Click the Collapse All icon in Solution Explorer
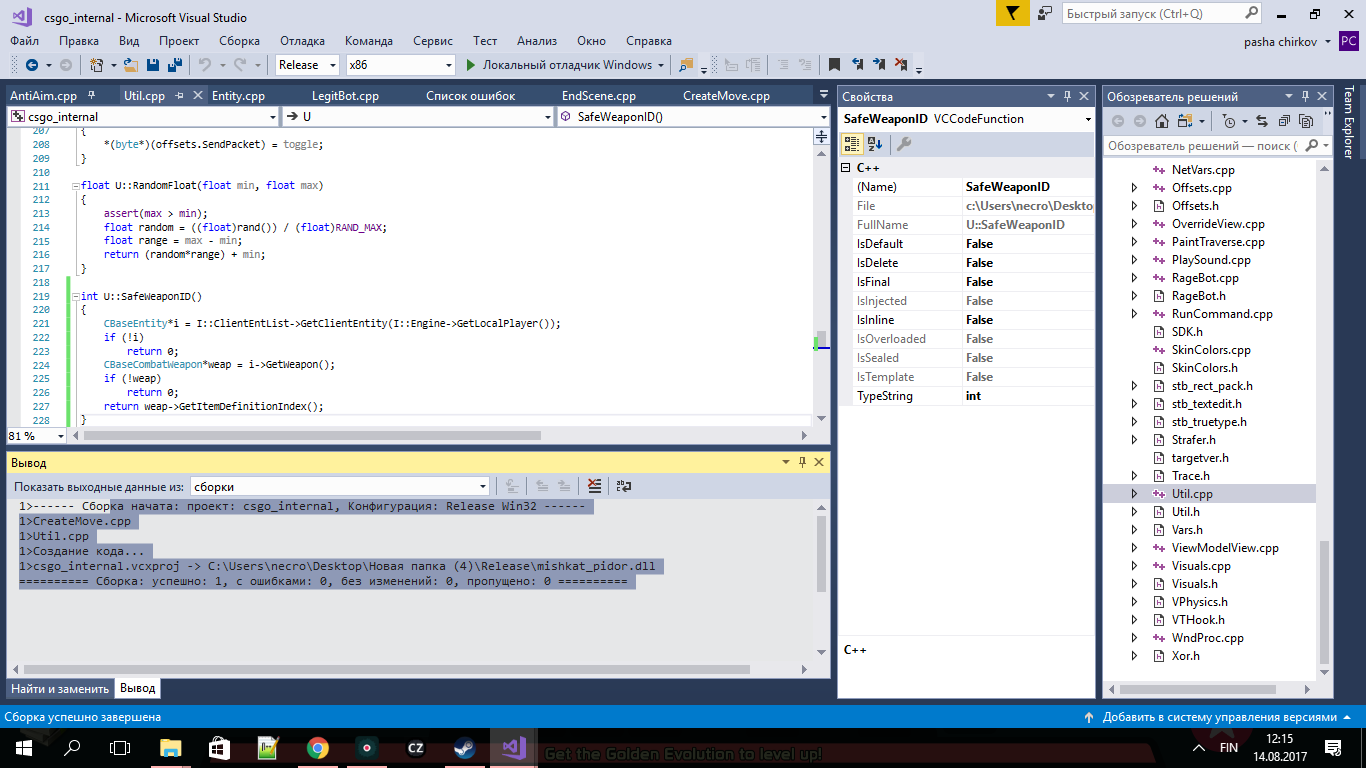 (x=1283, y=120)
